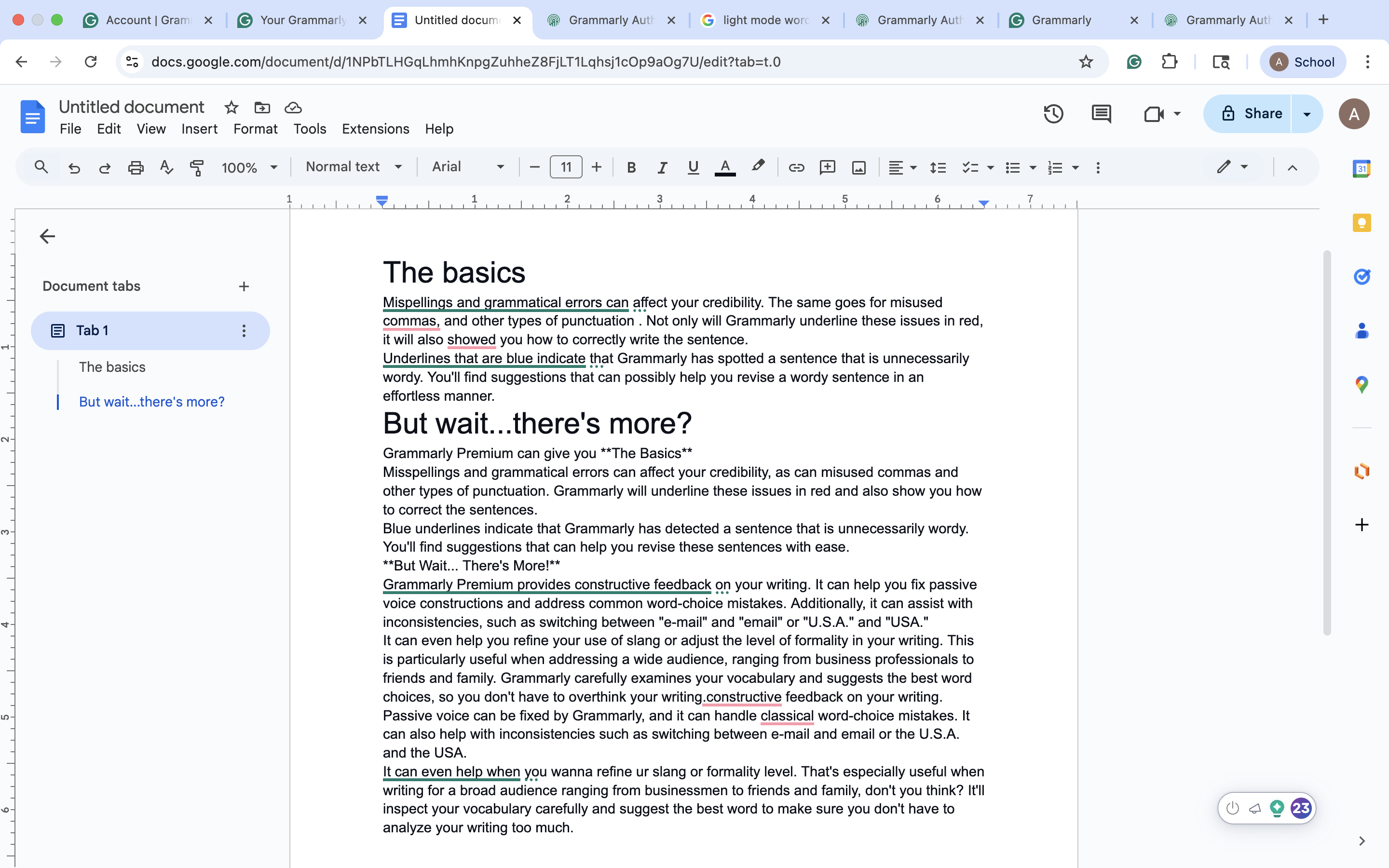This screenshot has height=868, width=1389.
Task: Select 'But wait...there's more?' in document tabs
Action: coord(151,401)
